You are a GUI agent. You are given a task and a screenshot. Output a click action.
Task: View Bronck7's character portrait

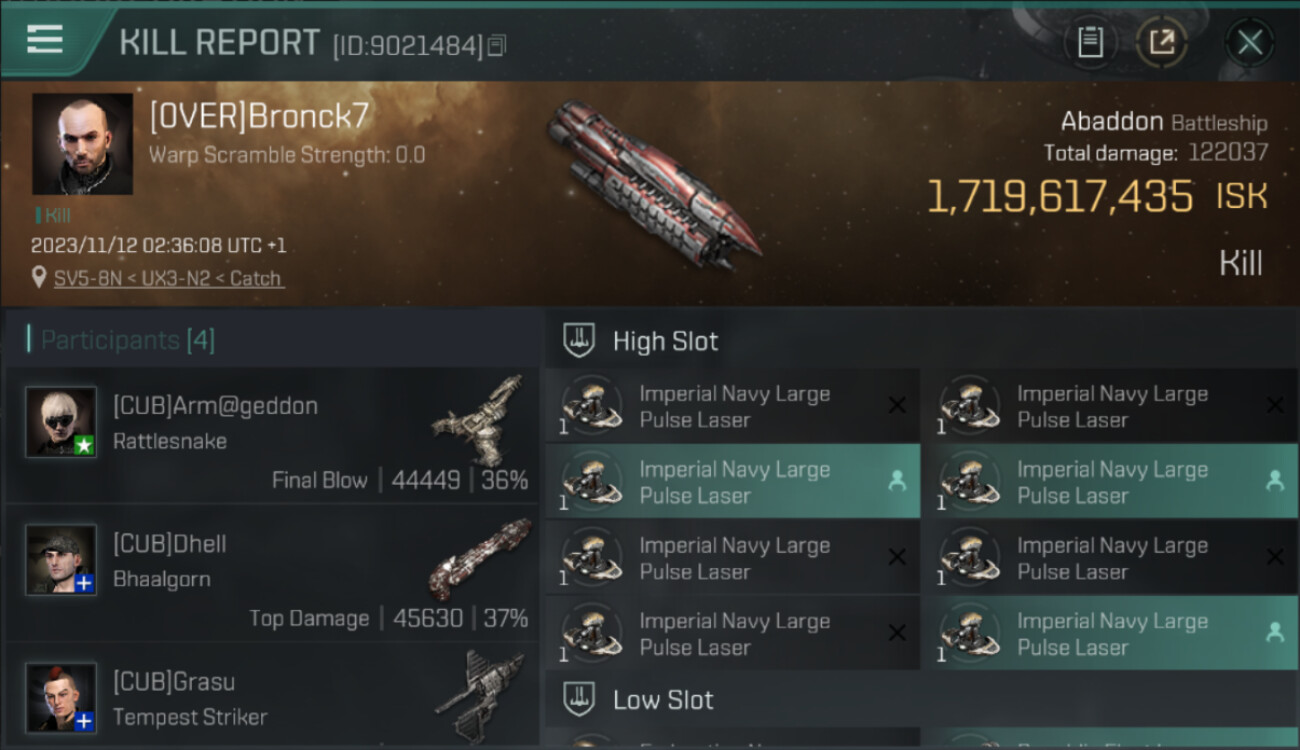82,144
